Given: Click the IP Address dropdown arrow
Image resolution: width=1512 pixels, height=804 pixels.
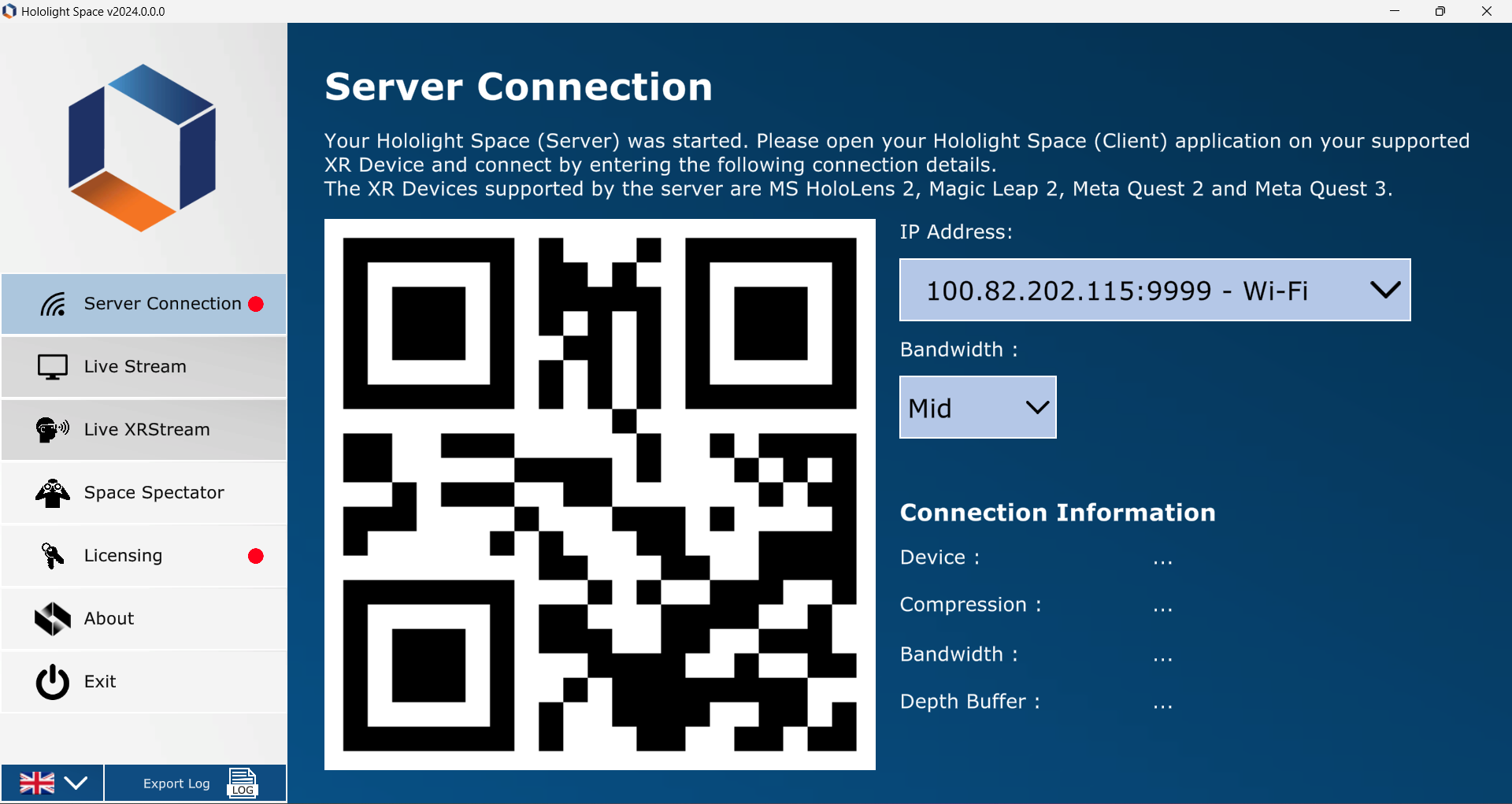Looking at the screenshot, I should point(1385,290).
